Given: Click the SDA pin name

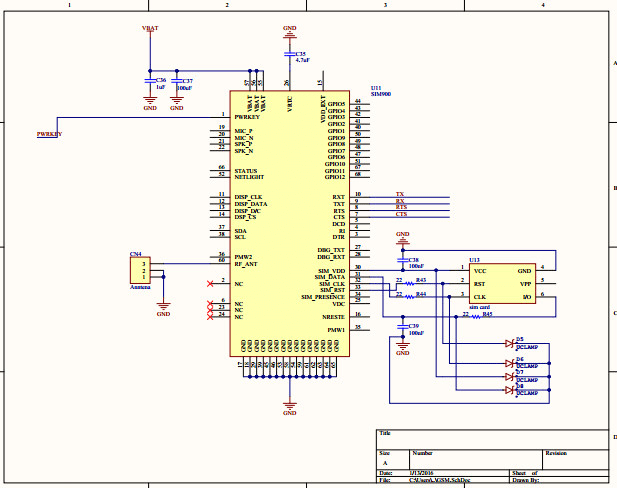Looking at the screenshot, I should (240, 231).
